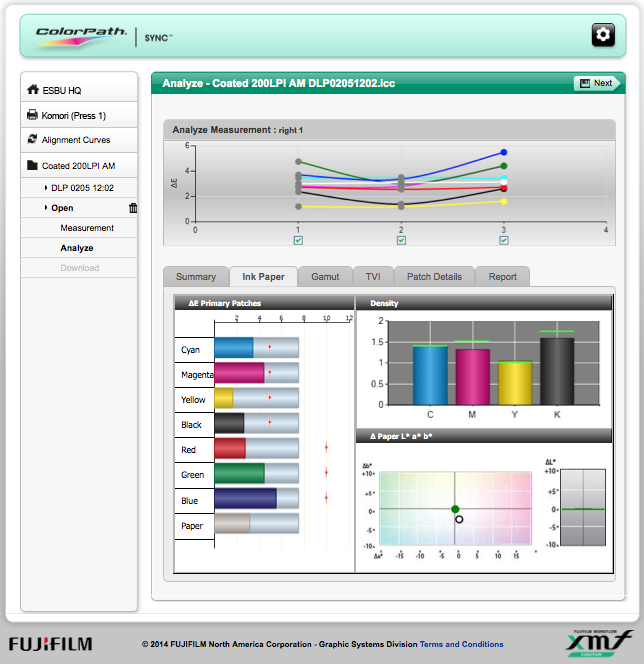Image resolution: width=644 pixels, height=664 pixels.
Task: Open settings with the gear icon
Action: pos(603,35)
